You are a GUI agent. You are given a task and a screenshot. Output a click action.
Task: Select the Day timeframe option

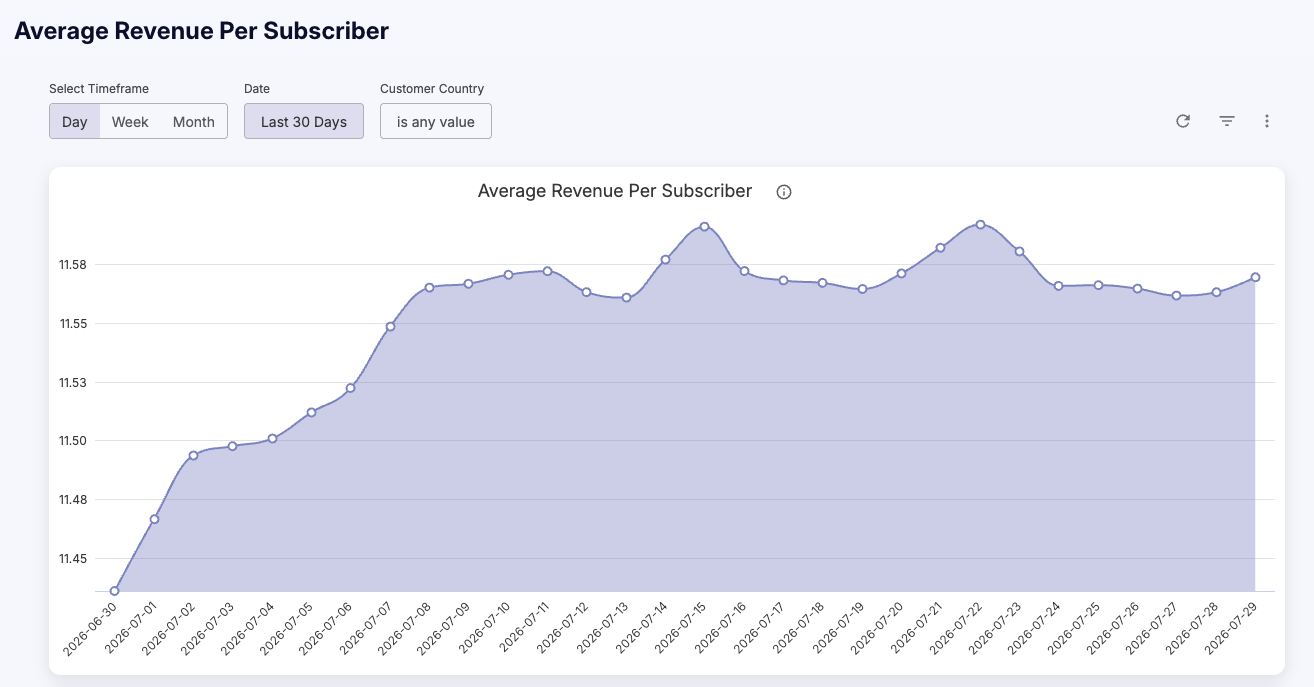click(x=75, y=122)
